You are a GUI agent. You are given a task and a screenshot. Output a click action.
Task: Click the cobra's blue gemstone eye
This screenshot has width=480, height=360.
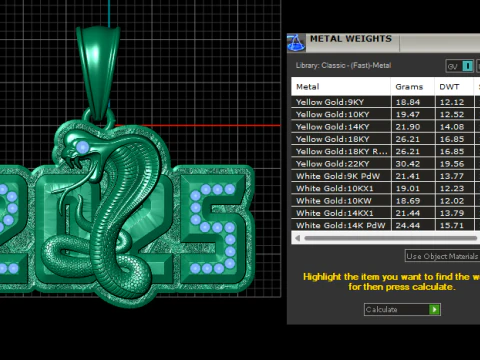tap(82, 147)
